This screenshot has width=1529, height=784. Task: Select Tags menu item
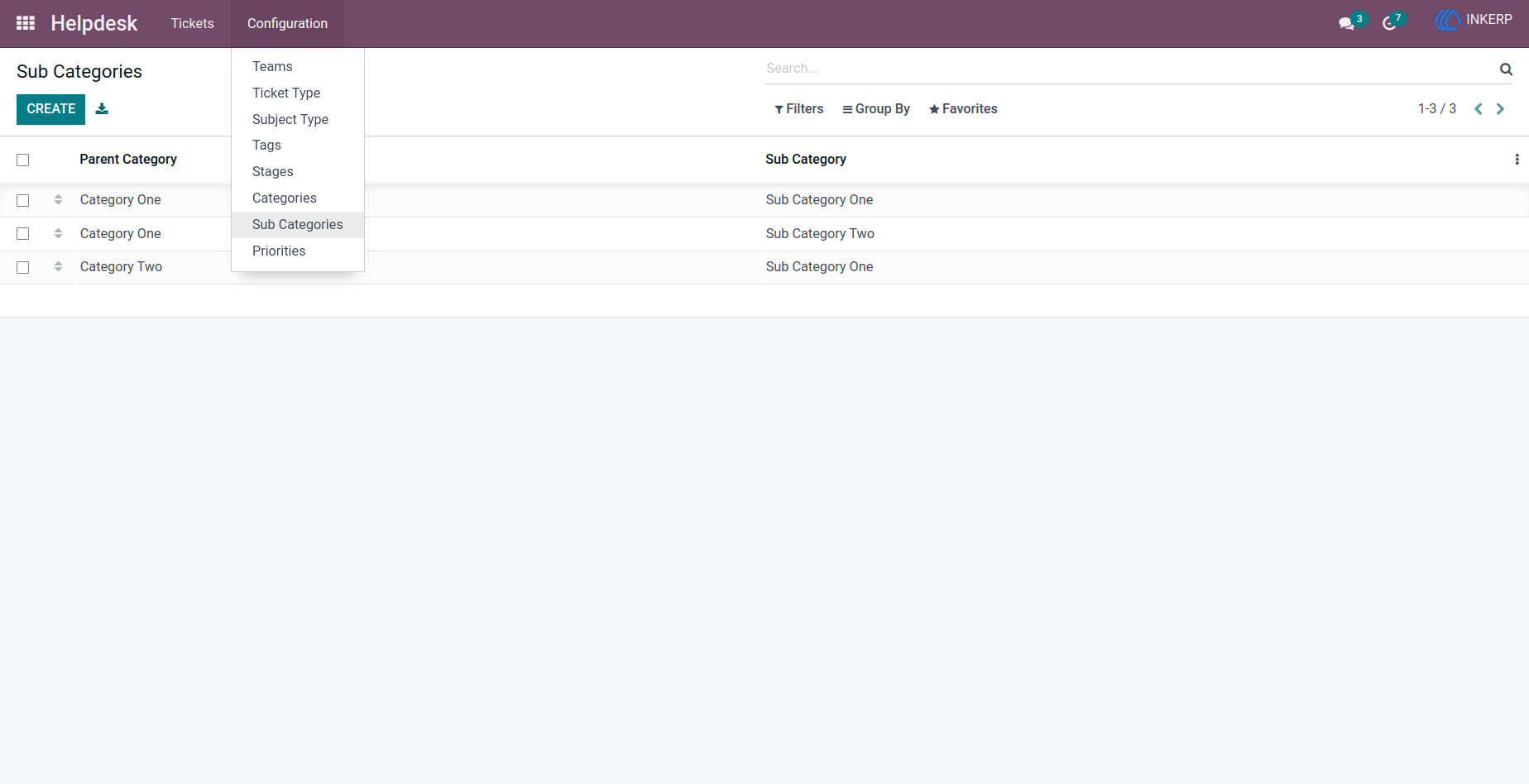(298, 145)
